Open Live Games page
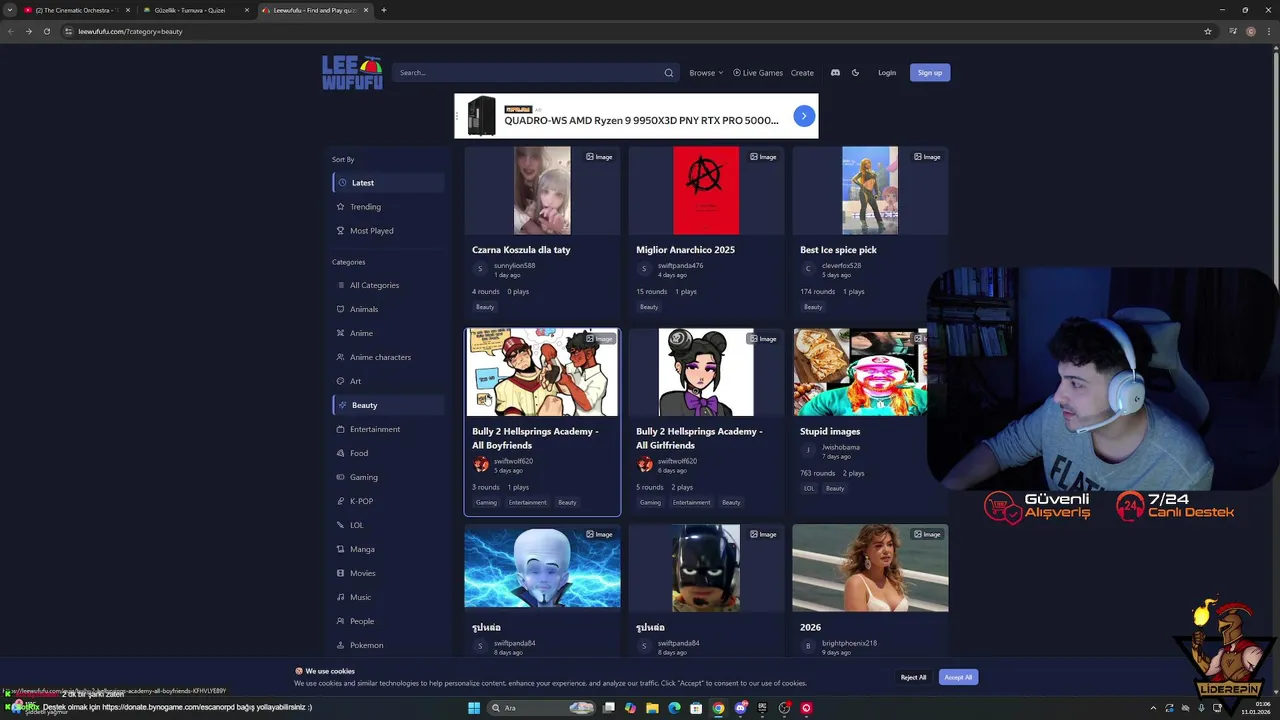 coord(758,72)
